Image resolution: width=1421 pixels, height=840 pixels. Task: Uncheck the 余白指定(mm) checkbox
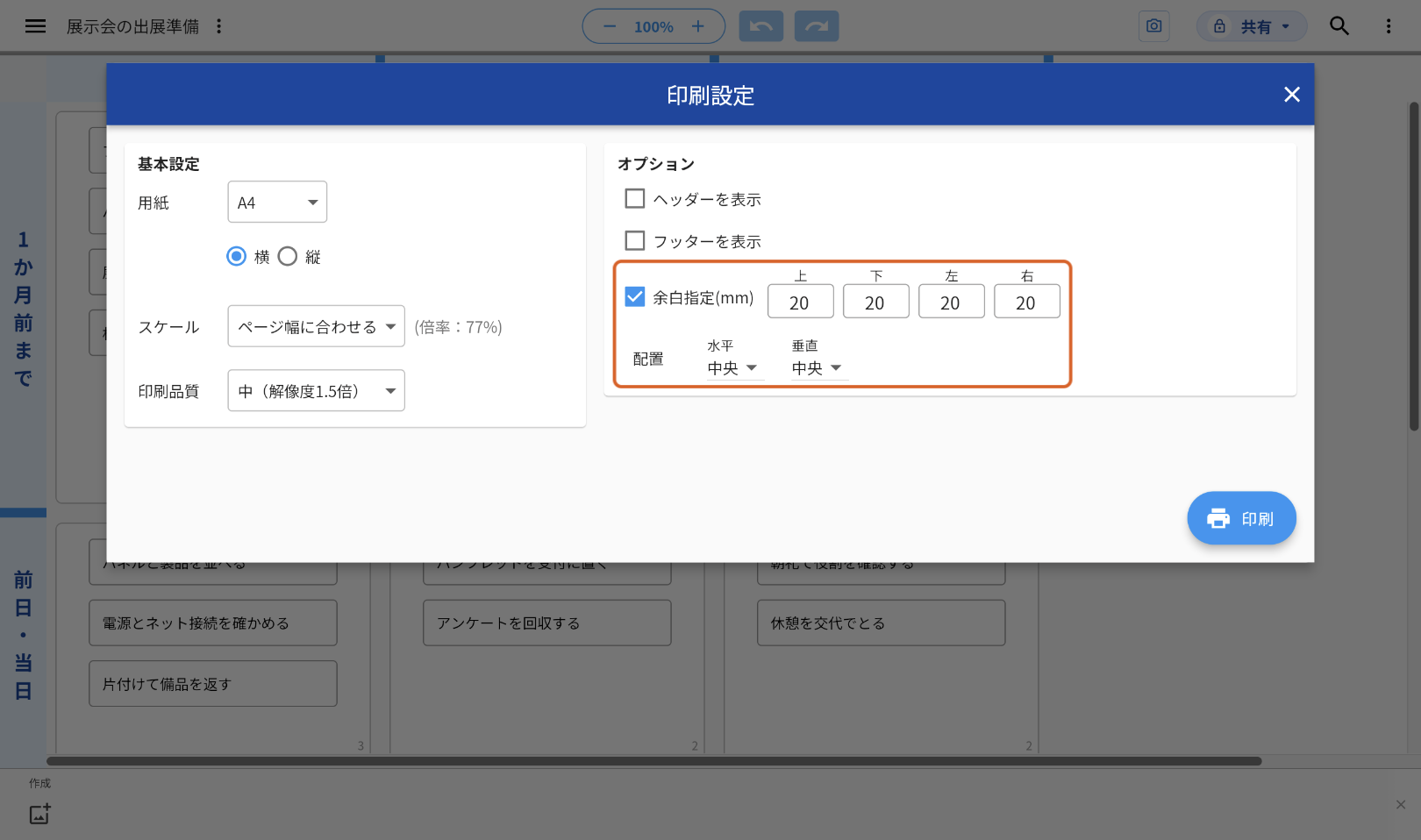pos(635,297)
